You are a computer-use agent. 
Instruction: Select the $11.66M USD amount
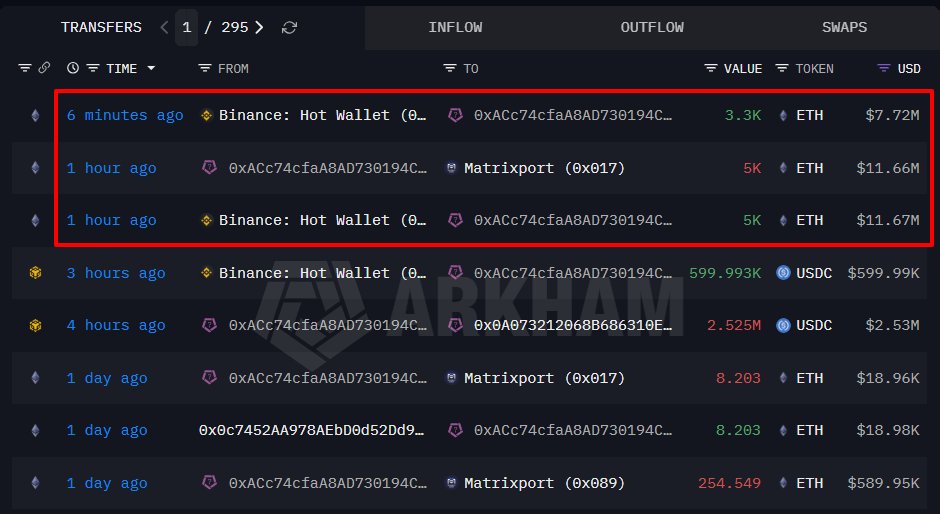click(x=888, y=168)
